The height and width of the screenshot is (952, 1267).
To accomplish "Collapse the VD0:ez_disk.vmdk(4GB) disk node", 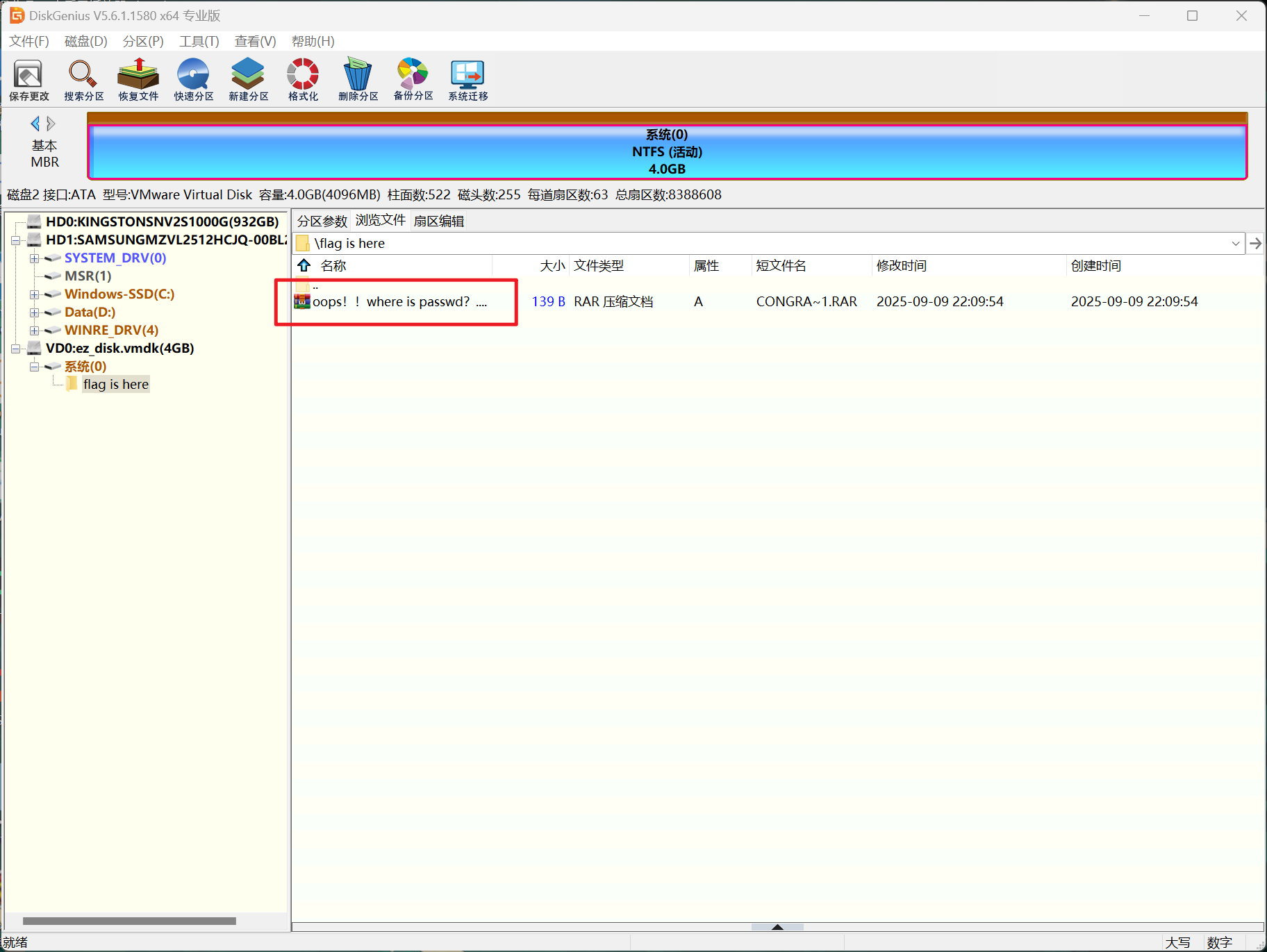I will click(15, 349).
